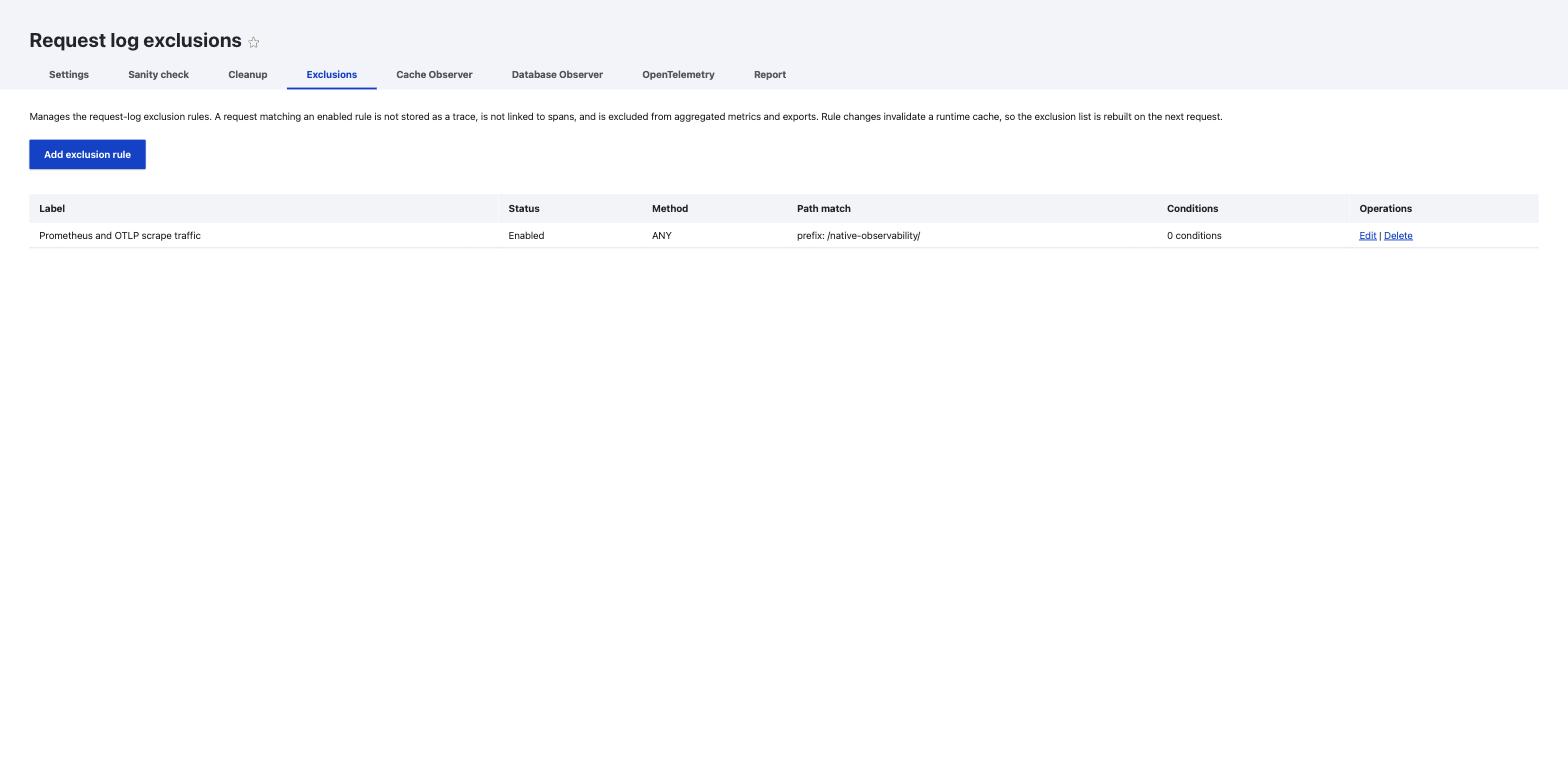Open the Database Observer tab

[557, 75]
